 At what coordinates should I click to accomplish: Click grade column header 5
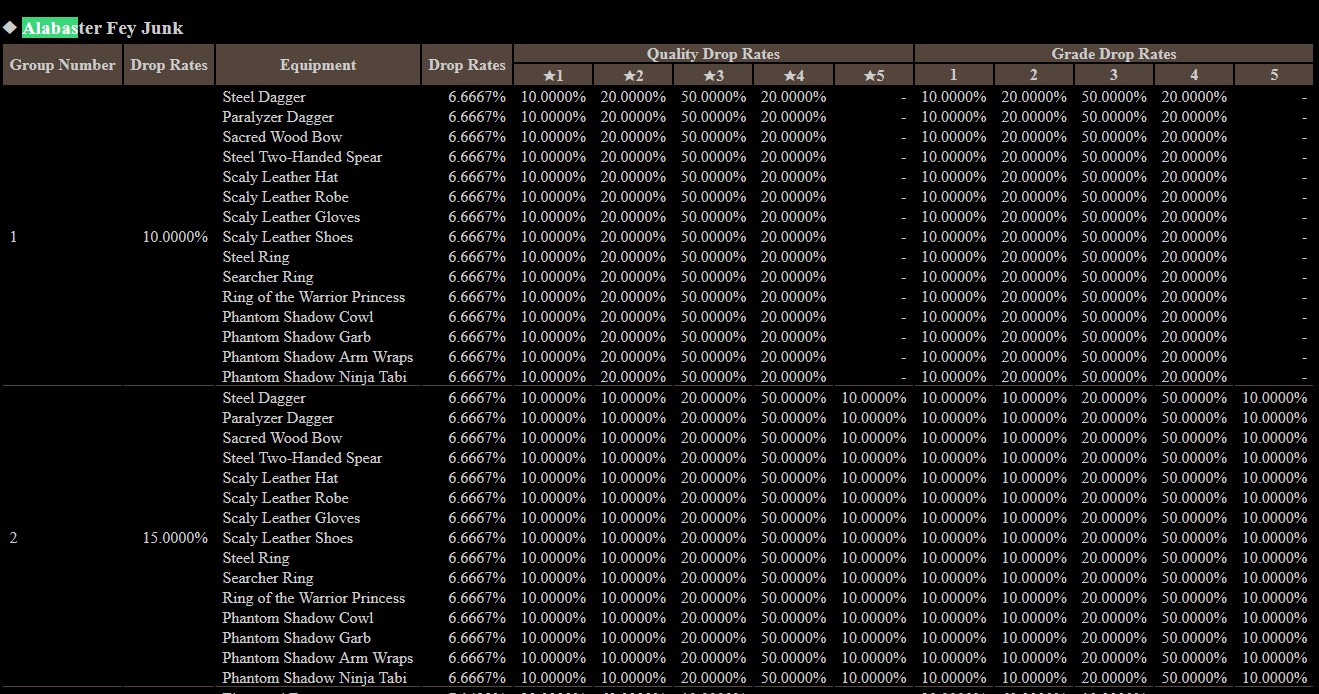[1274, 75]
